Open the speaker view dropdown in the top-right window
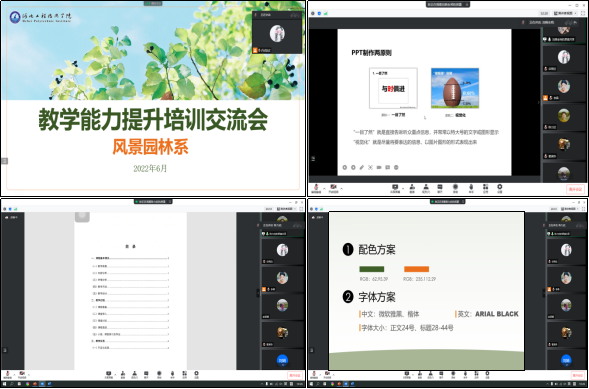 [565, 13]
